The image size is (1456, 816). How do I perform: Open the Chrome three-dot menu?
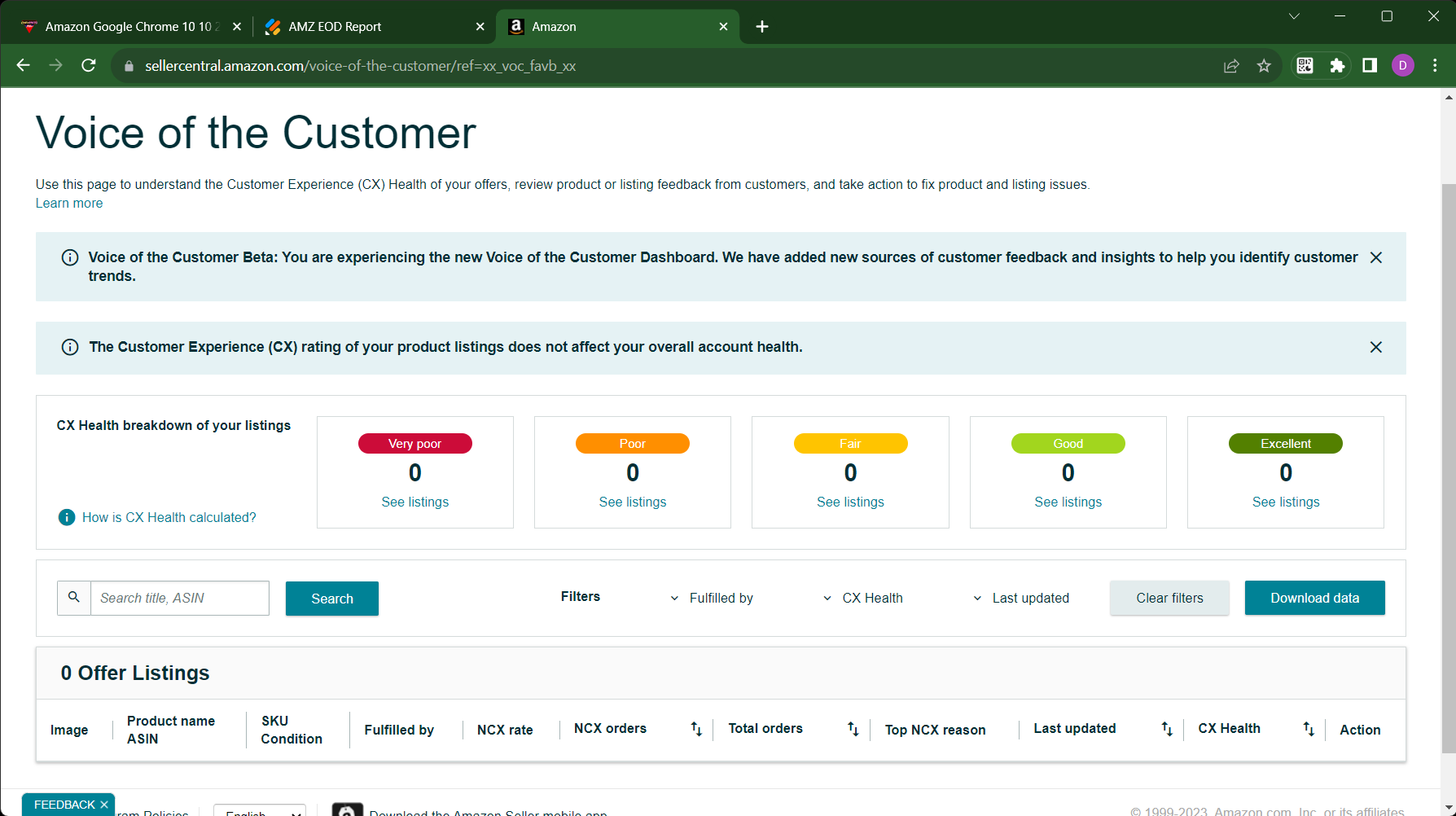point(1436,65)
